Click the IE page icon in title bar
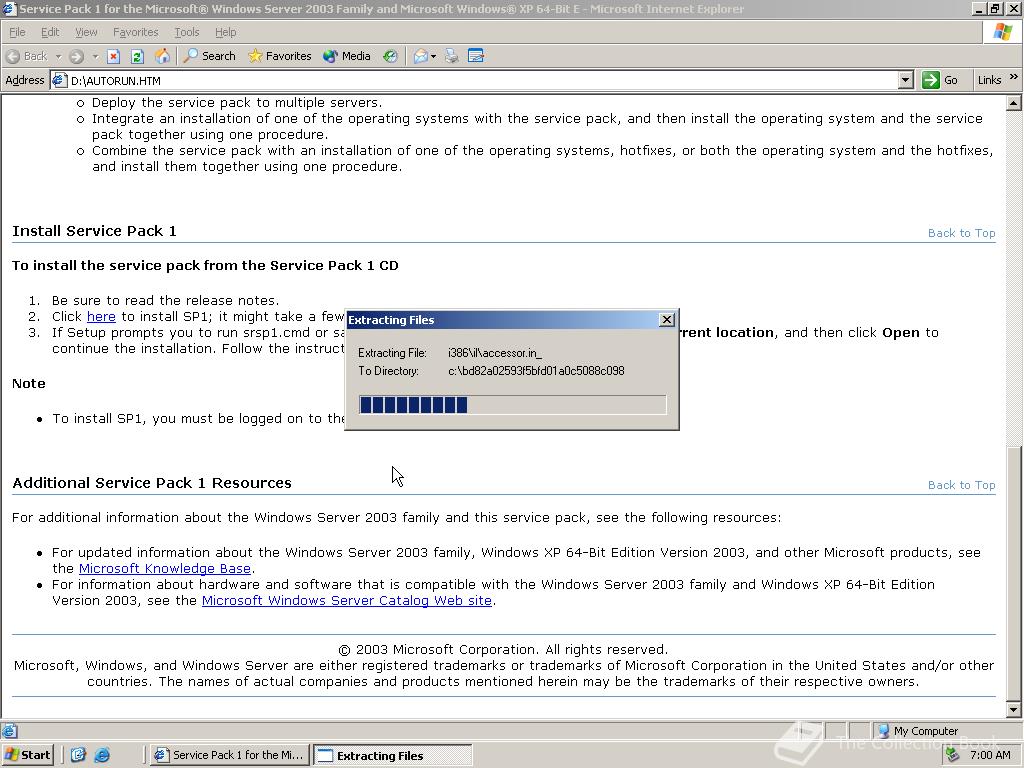 click(8, 8)
